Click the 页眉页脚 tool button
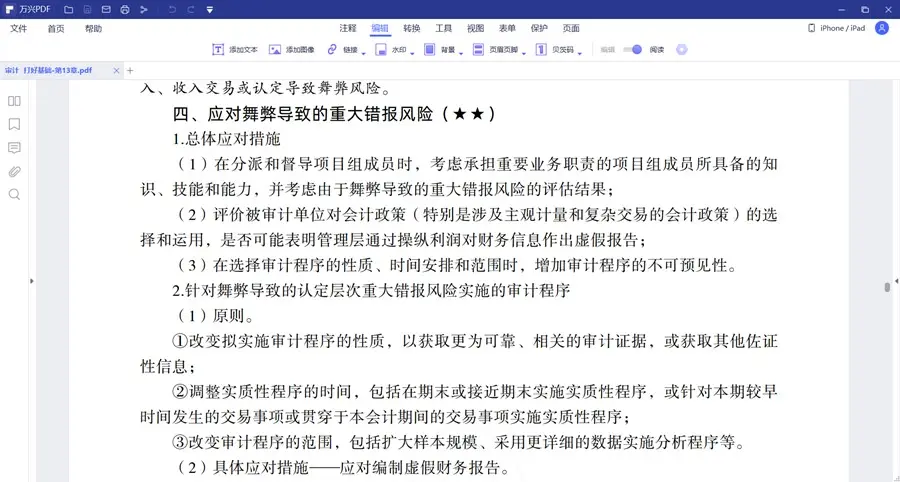This screenshot has height=482, width=900. click(x=496, y=50)
